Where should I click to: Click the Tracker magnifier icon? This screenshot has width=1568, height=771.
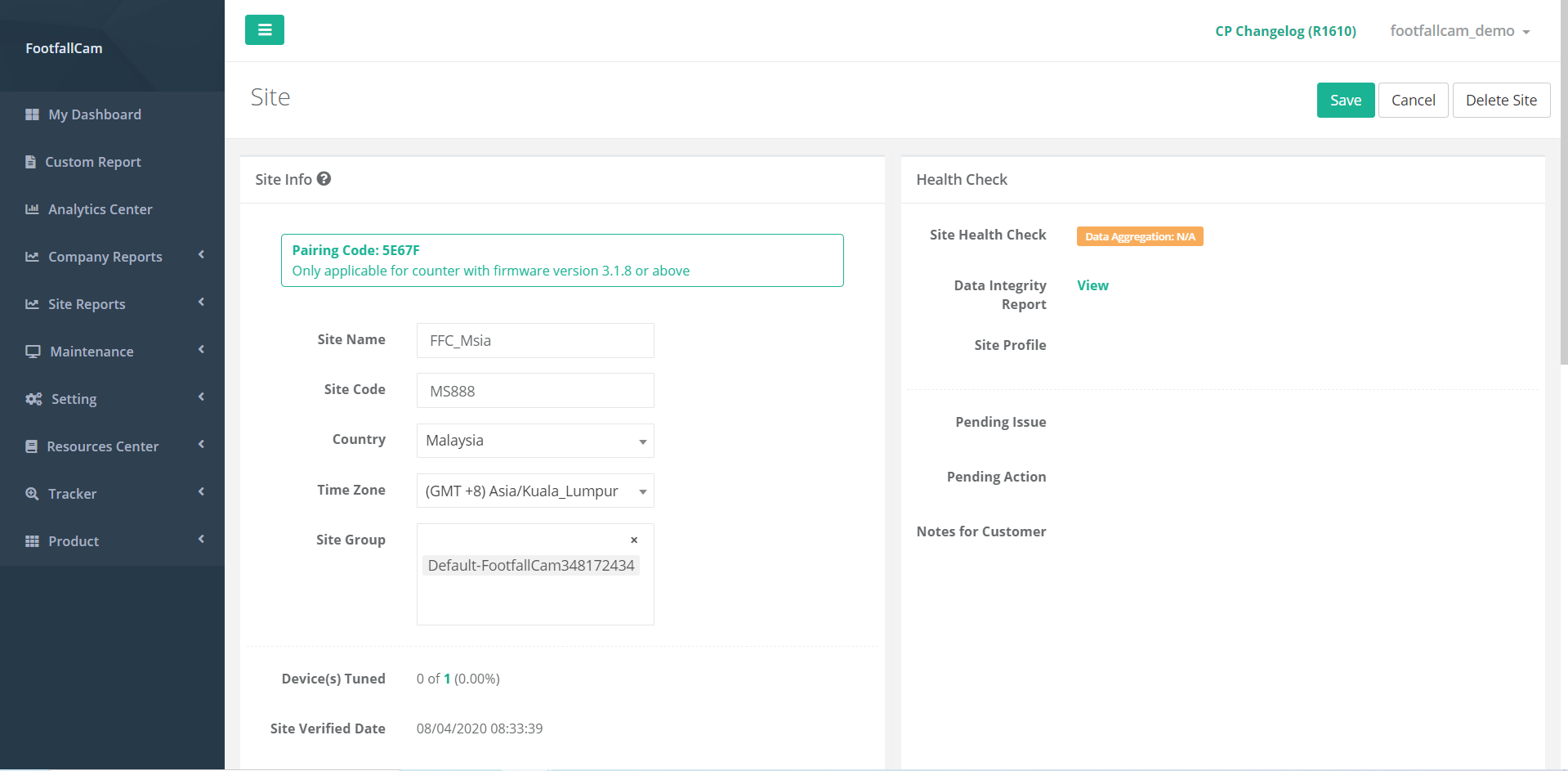32,494
